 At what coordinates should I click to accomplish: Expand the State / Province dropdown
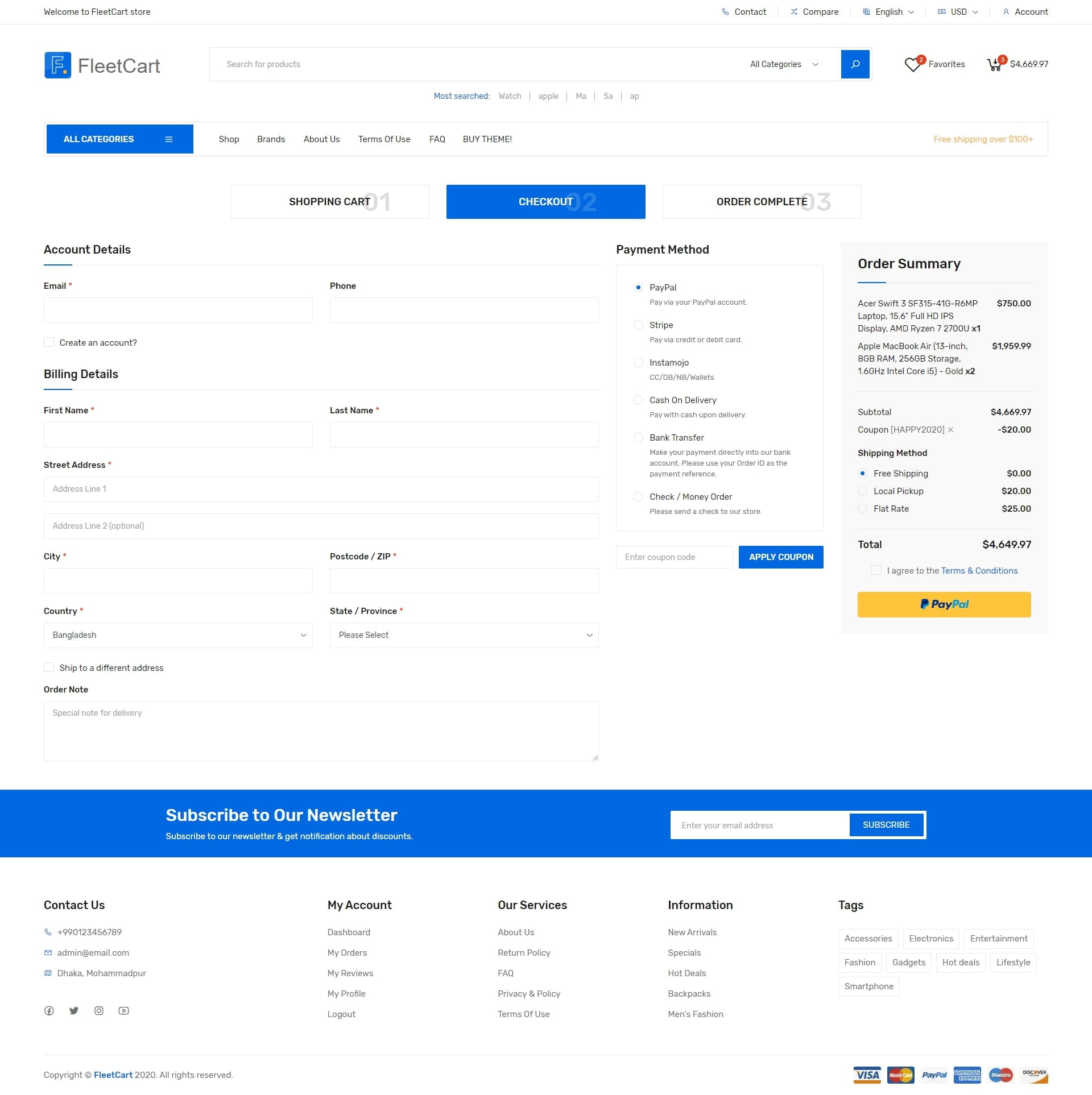tap(464, 635)
